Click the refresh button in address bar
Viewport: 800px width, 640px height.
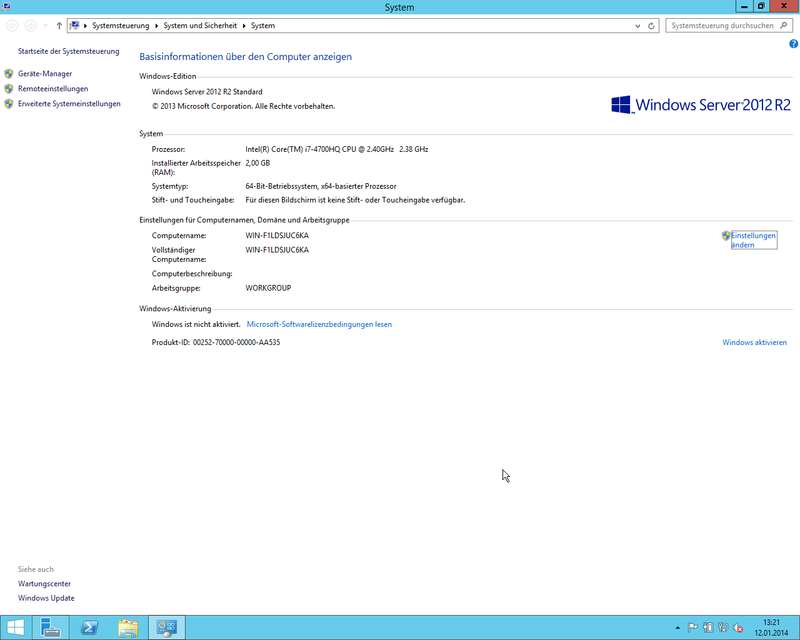point(652,25)
